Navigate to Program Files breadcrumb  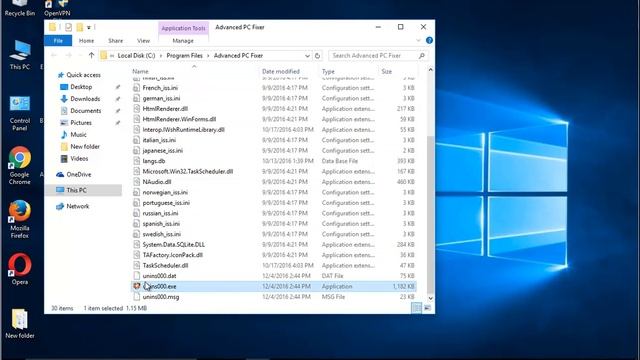pyautogui.click(x=184, y=56)
